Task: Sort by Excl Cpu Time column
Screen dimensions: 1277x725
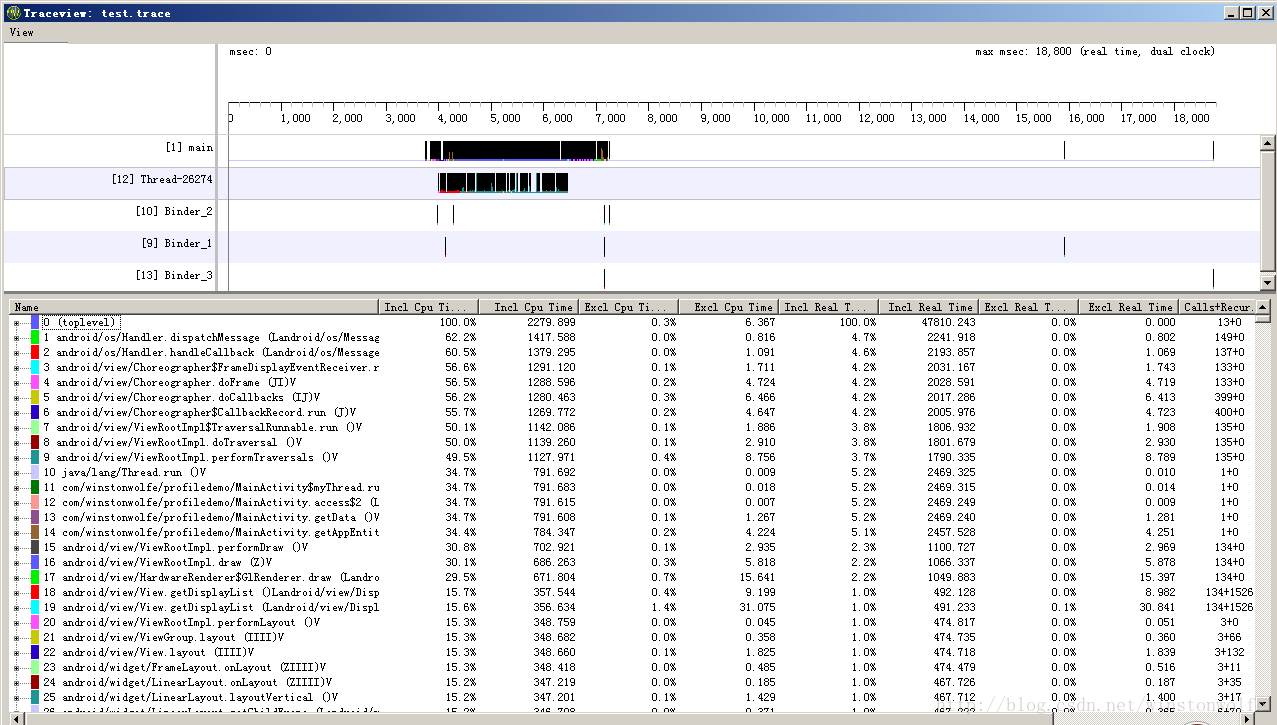Action: [x=728, y=307]
